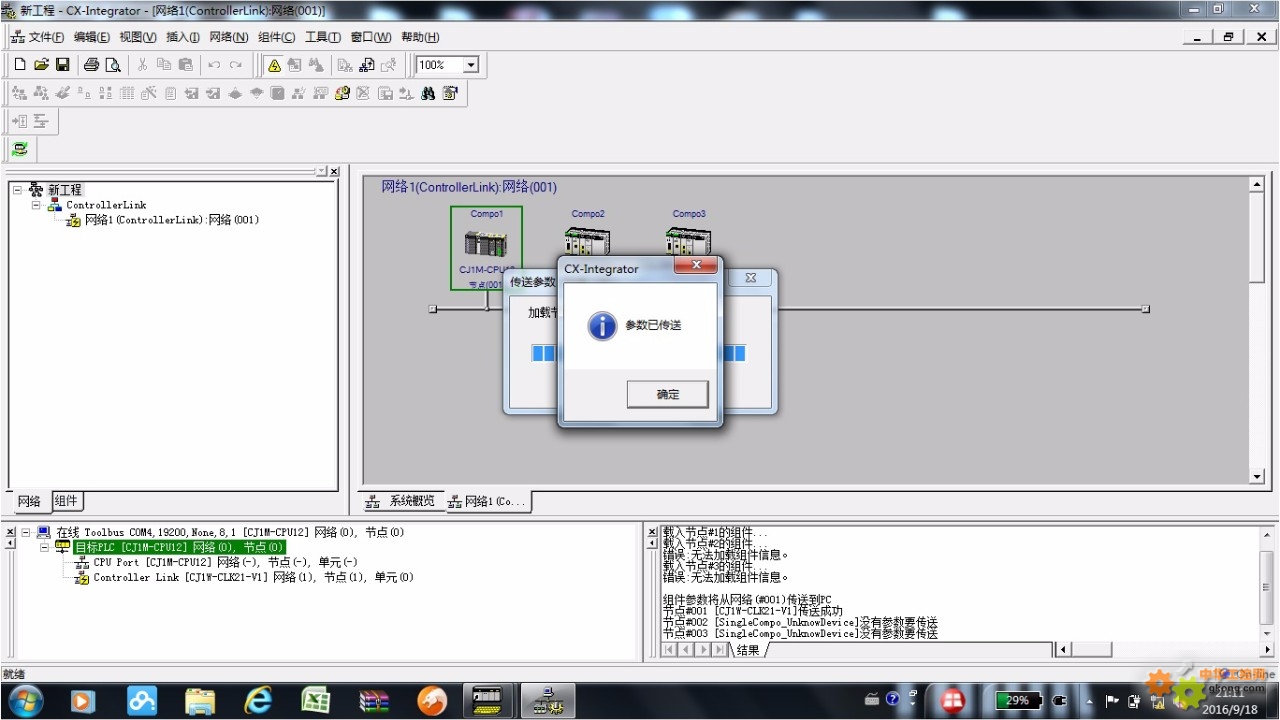Click the network diagram vertical scrollbar
Image resolution: width=1280 pixels, height=720 pixels.
1257,330
